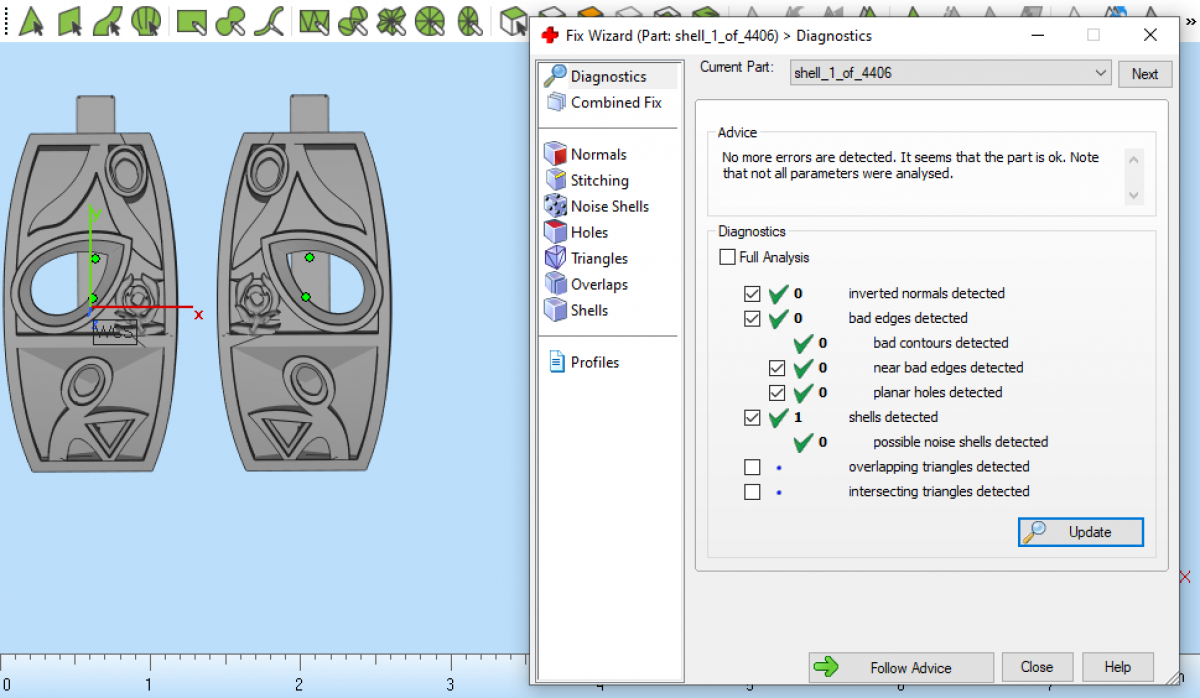Screen dimensions: 1200x698
Task: Uncheck the inverted normals detected checkbox
Action: point(752,294)
